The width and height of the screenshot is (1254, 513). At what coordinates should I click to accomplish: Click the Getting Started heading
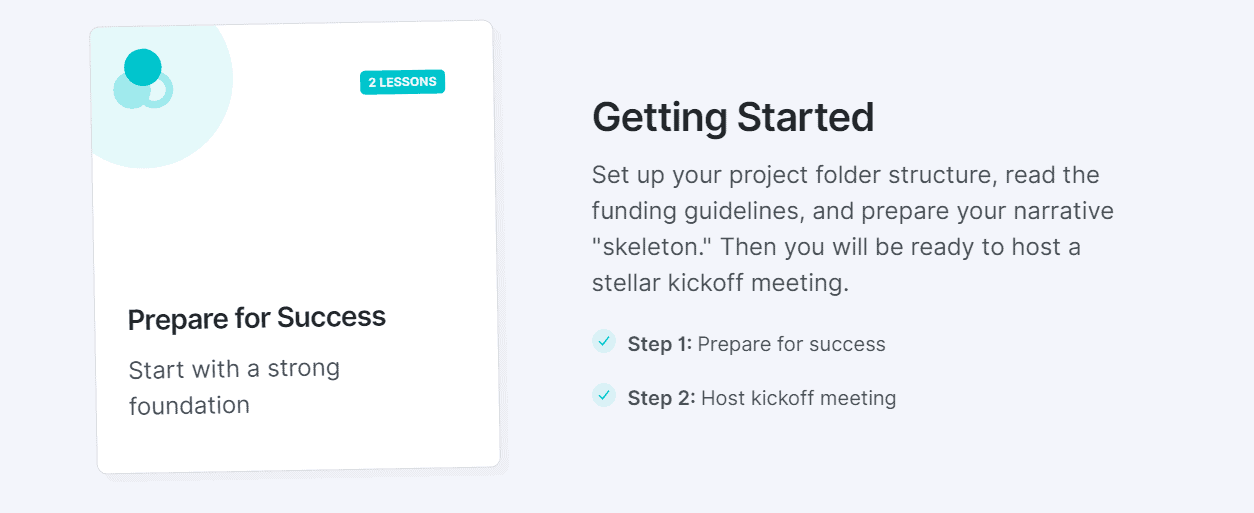[x=733, y=117]
